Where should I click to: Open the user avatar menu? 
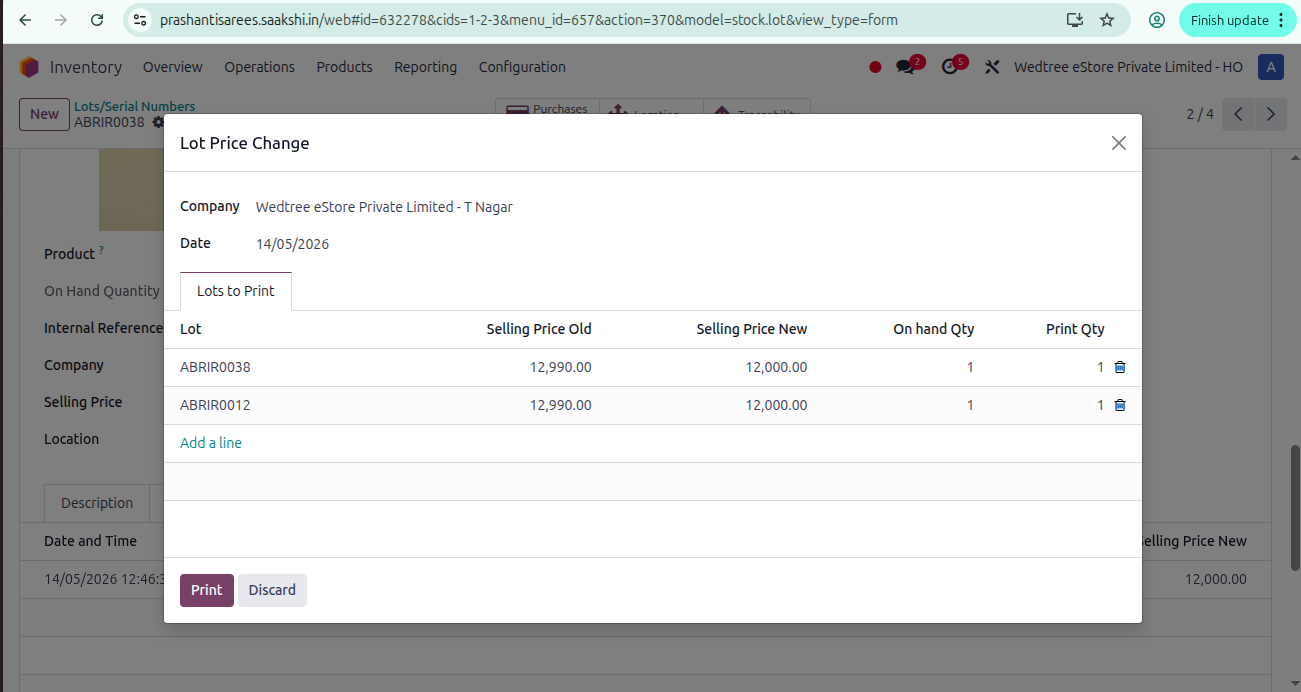click(x=1270, y=67)
